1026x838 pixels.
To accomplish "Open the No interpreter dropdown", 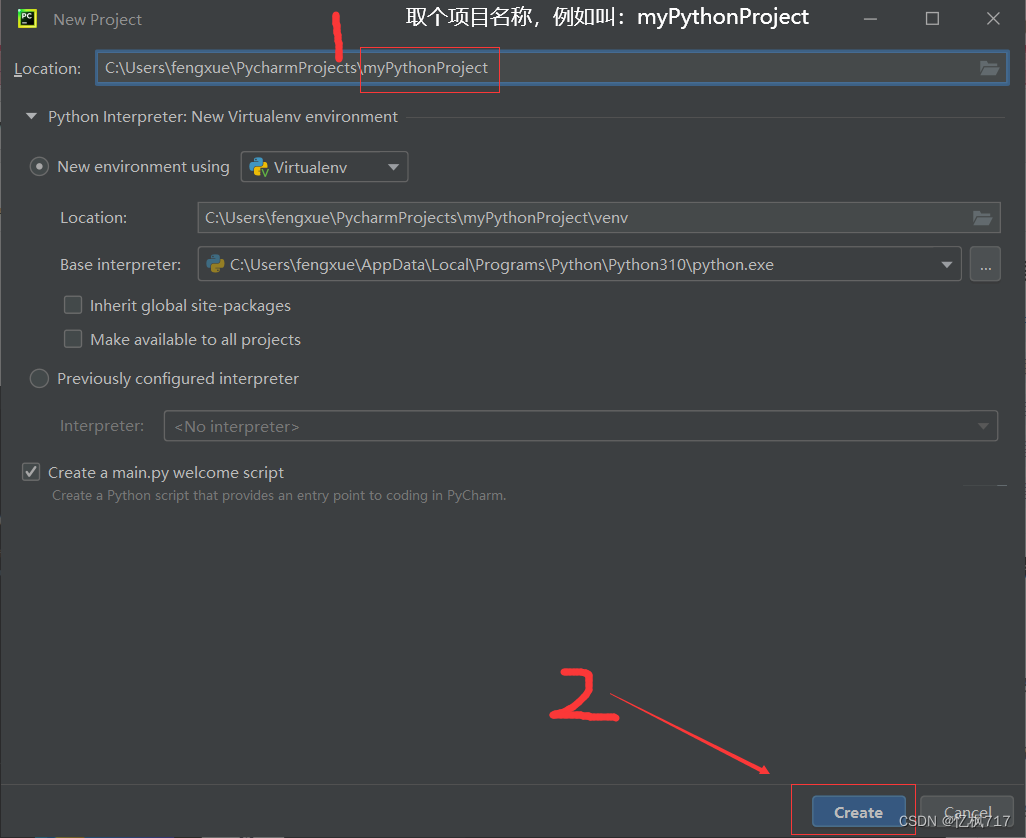I will [580, 426].
